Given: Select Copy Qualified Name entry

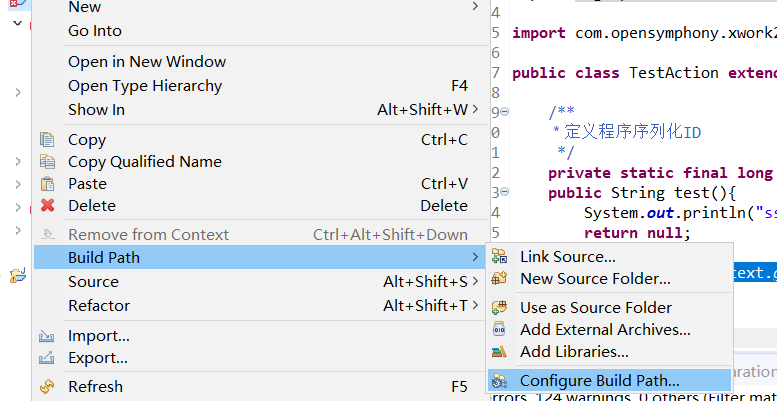Looking at the screenshot, I should (x=260, y=162).
